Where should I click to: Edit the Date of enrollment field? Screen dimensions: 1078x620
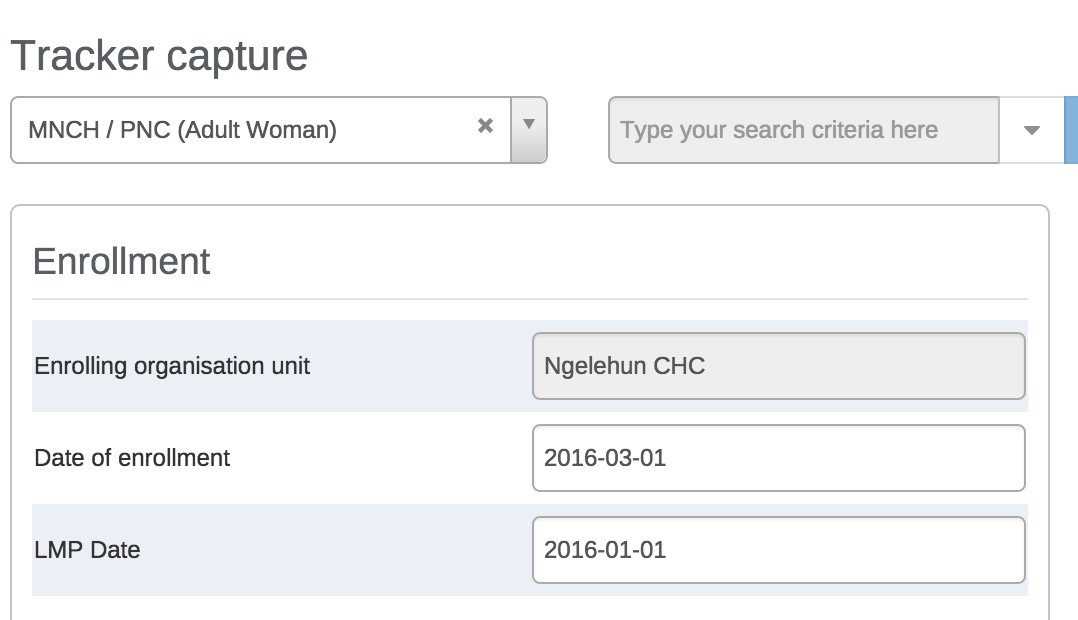(x=778, y=458)
